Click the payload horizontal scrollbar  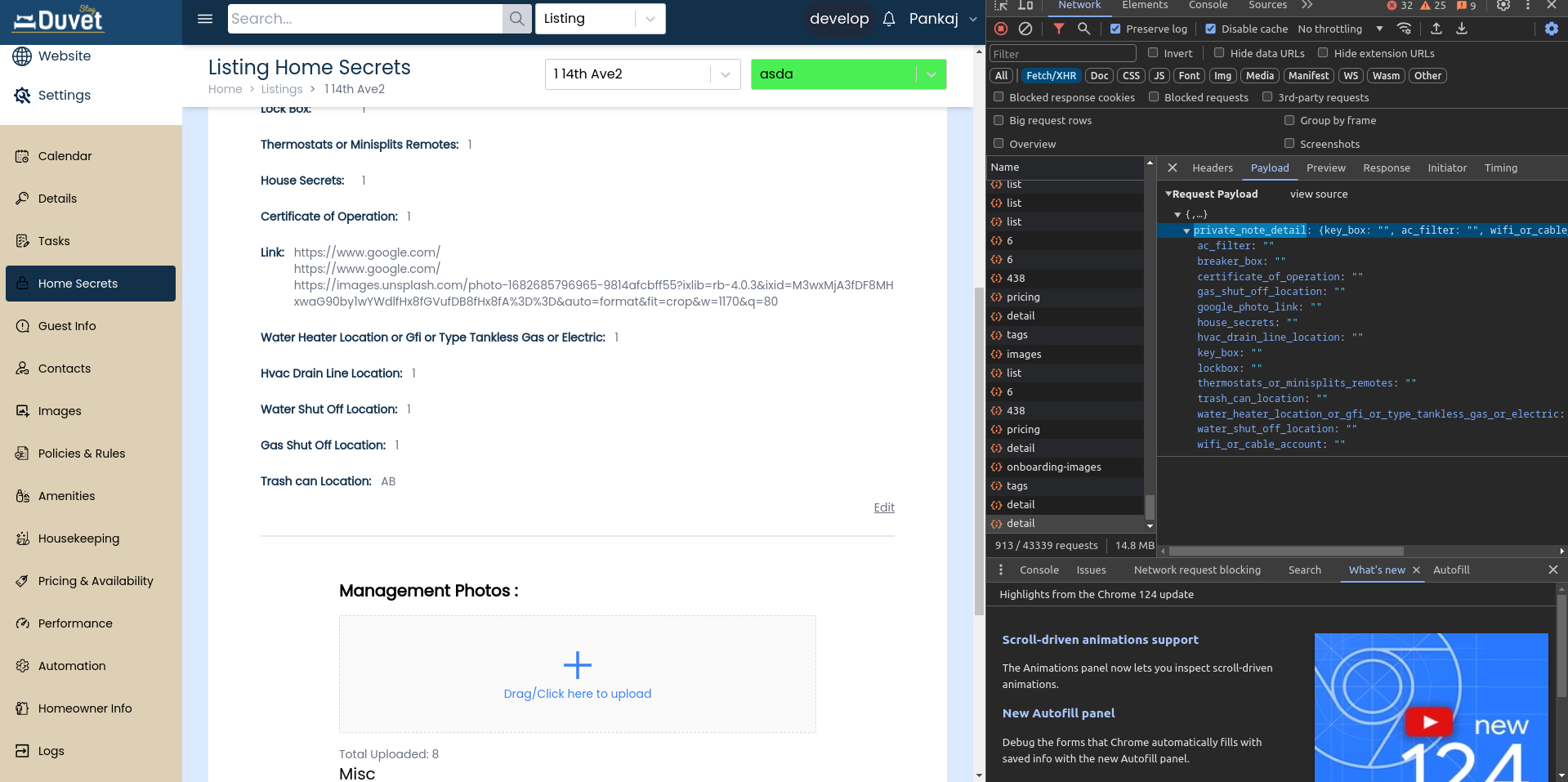[1283, 551]
